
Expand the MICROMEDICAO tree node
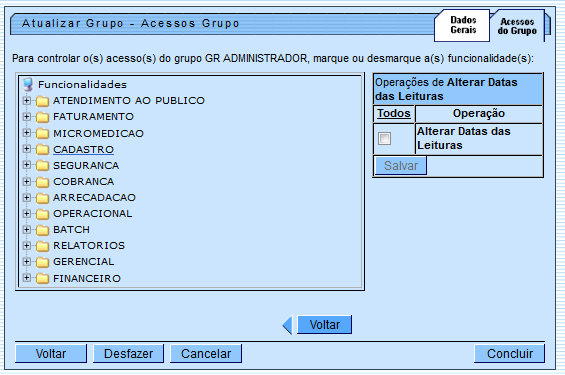coord(26,133)
